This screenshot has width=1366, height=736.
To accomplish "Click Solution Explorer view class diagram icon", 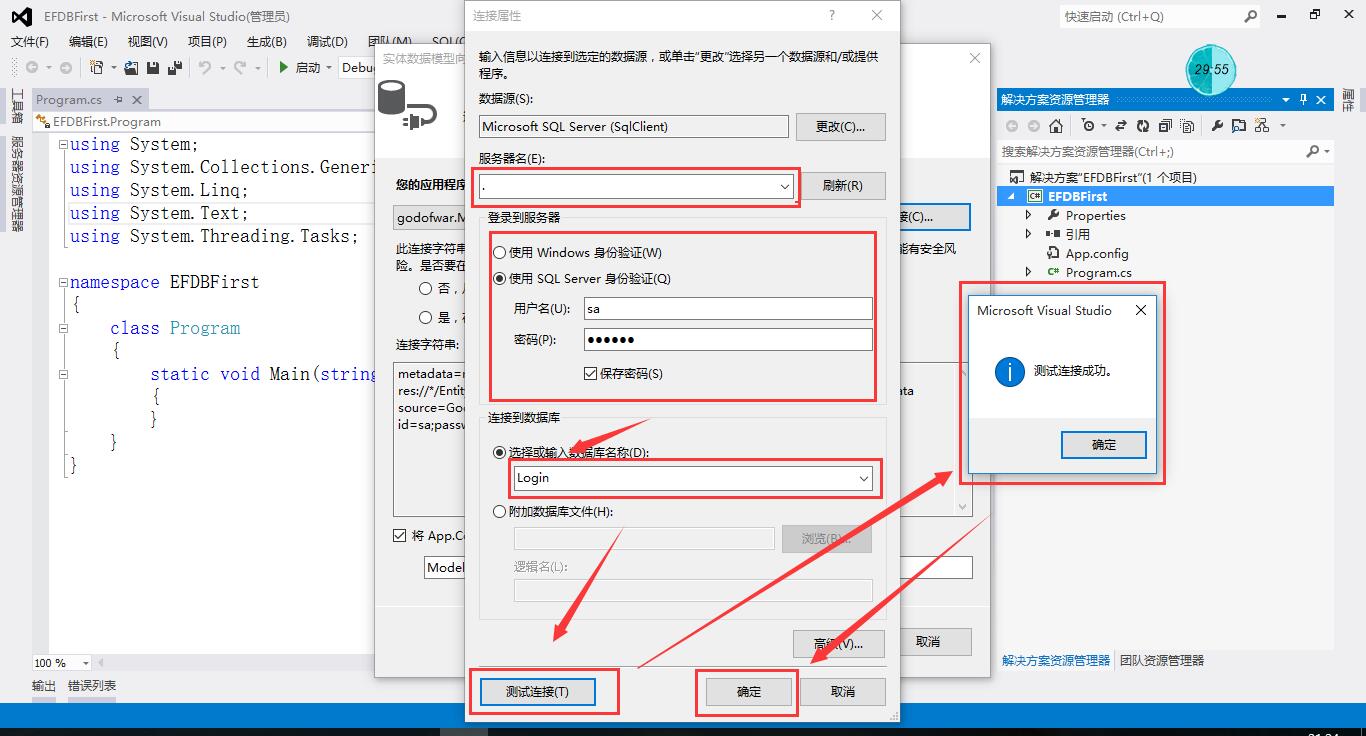I will pyautogui.click(x=1261, y=126).
